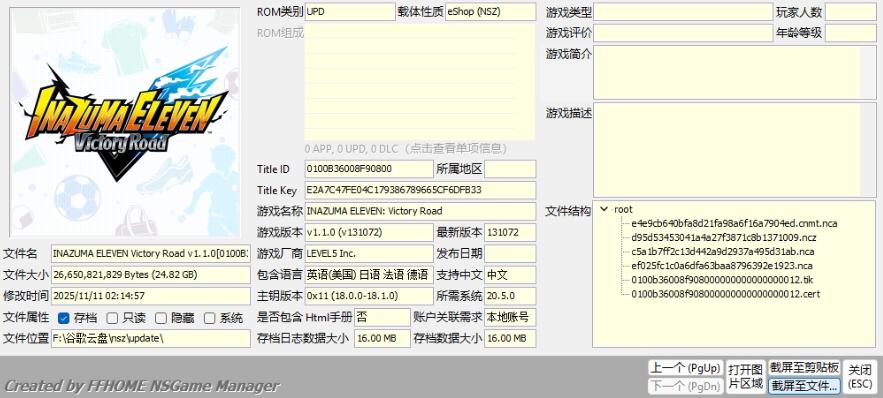
Task: Click the empty 玩家人数 players field
Action: pos(851,12)
